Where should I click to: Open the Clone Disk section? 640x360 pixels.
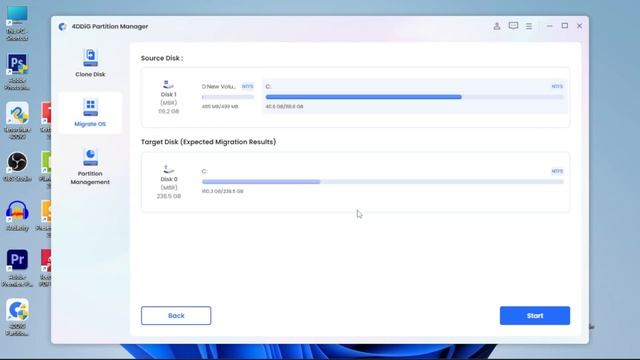point(90,63)
